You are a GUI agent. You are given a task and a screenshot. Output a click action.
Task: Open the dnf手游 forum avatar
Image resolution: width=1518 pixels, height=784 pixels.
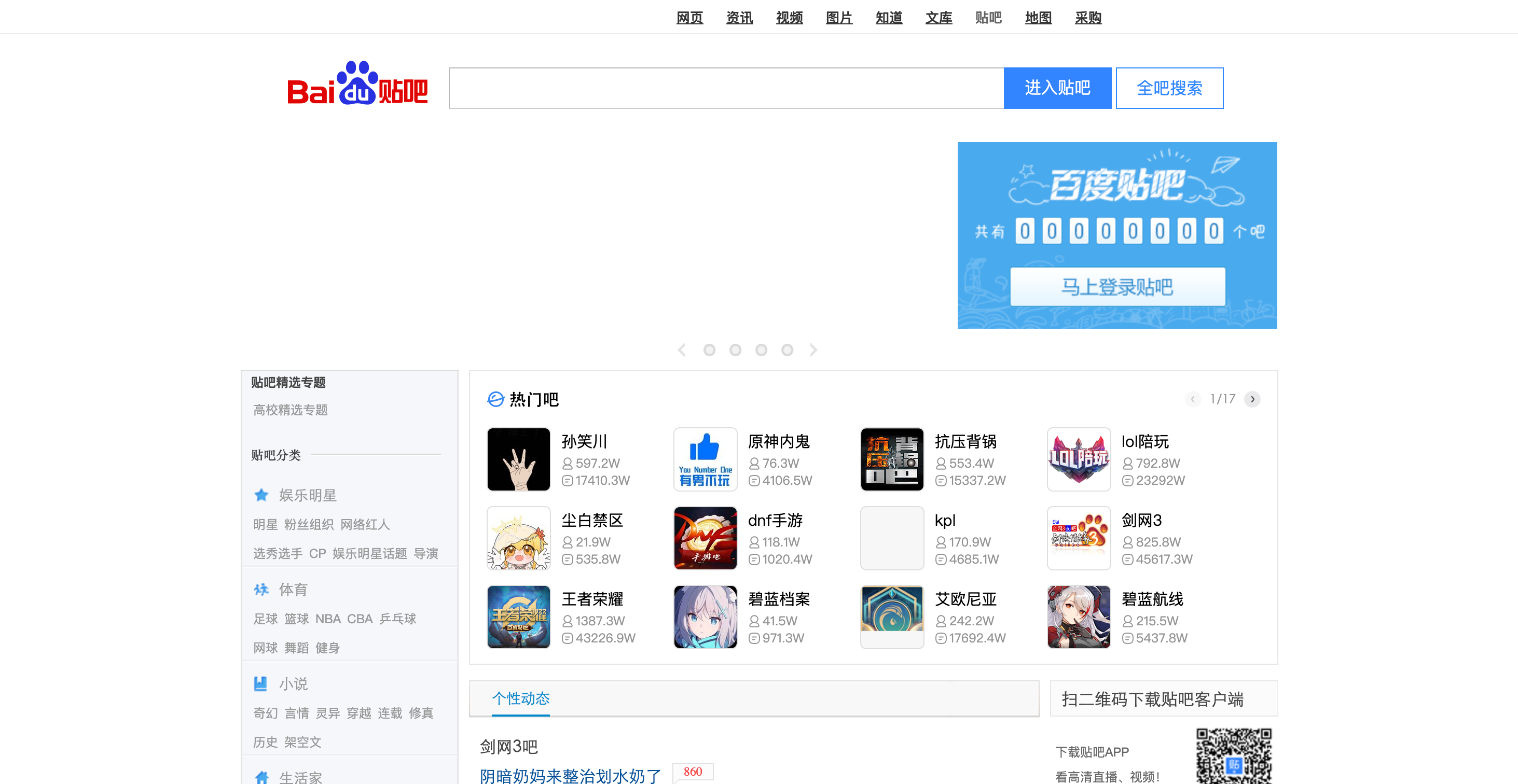[705, 538]
